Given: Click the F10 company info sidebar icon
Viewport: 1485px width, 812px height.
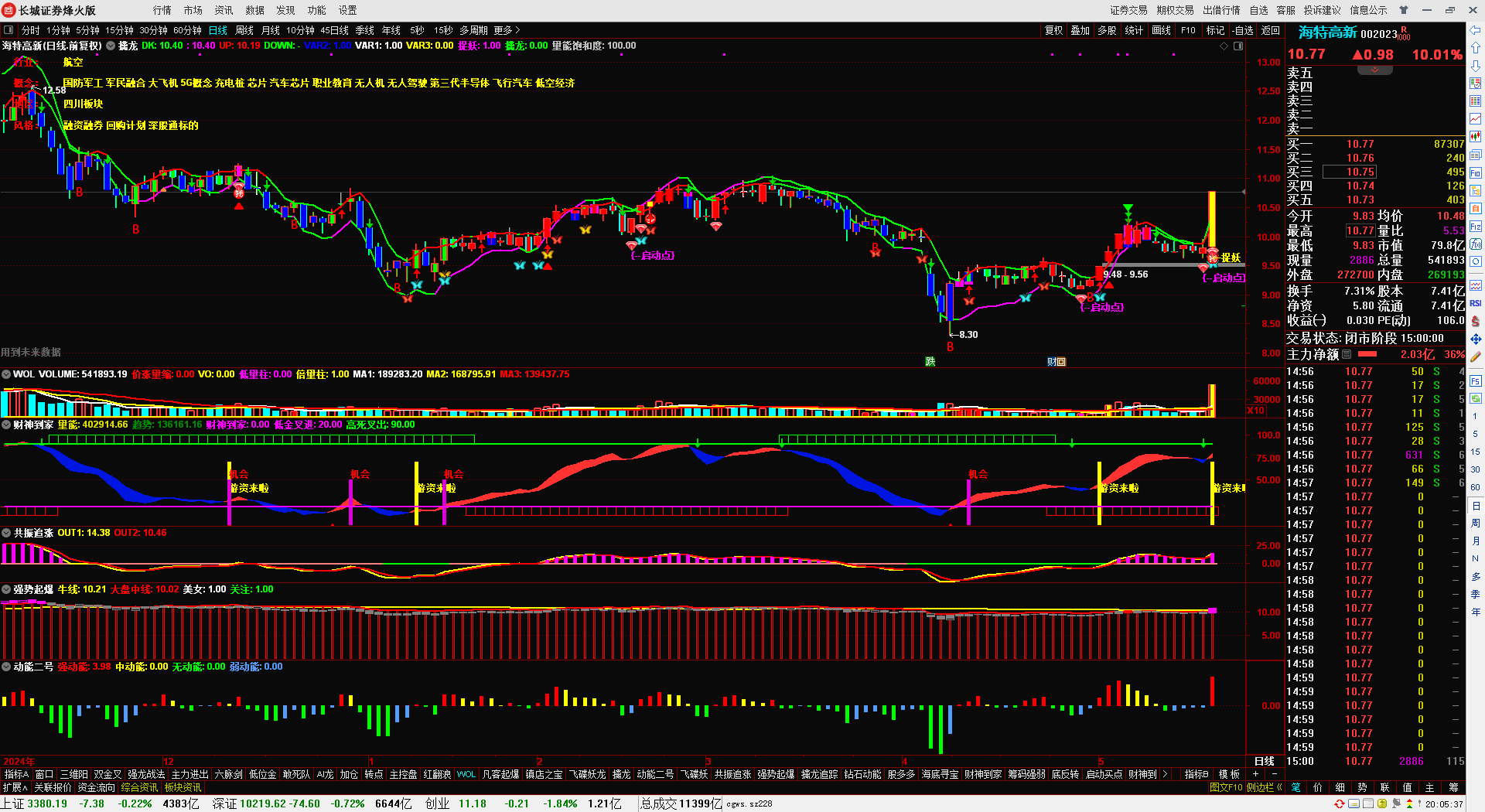Looking at the screenshot, I should tap(1476, 173).
